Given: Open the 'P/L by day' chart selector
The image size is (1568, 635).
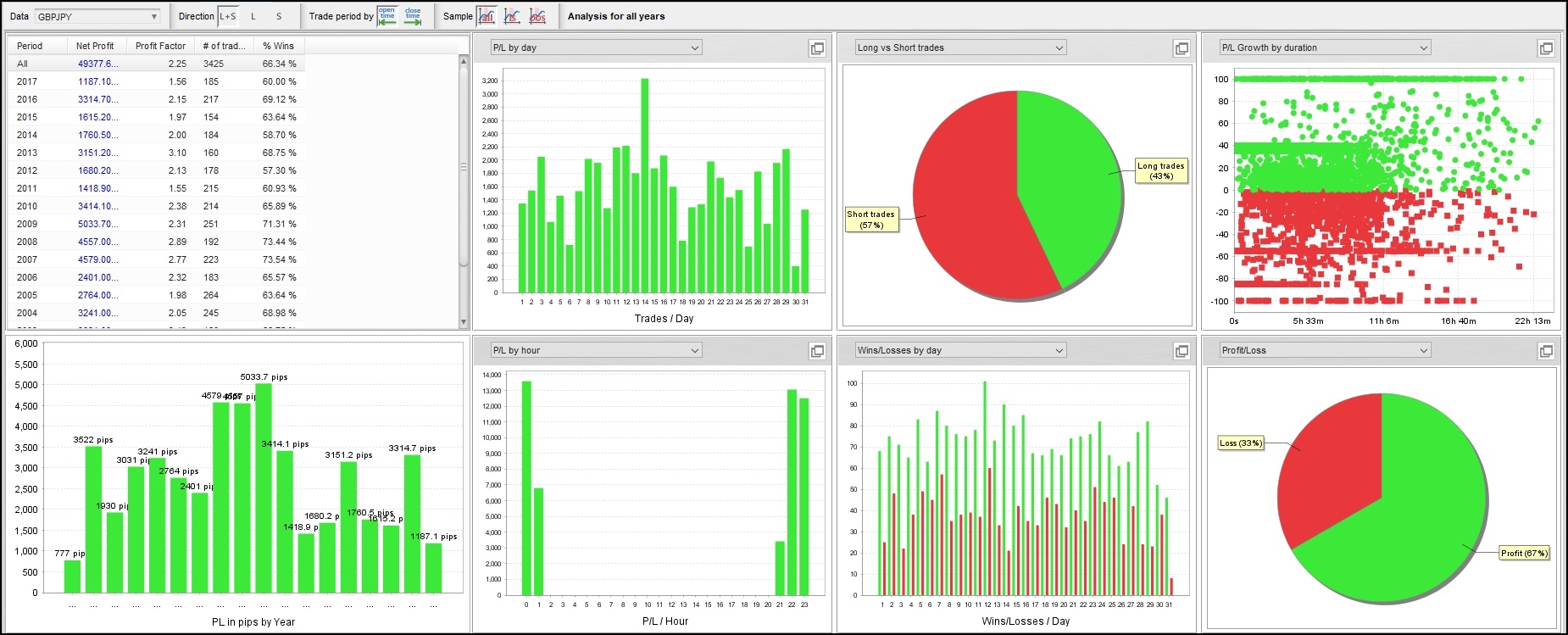Looking at the screenshot, I should point(597,47).
